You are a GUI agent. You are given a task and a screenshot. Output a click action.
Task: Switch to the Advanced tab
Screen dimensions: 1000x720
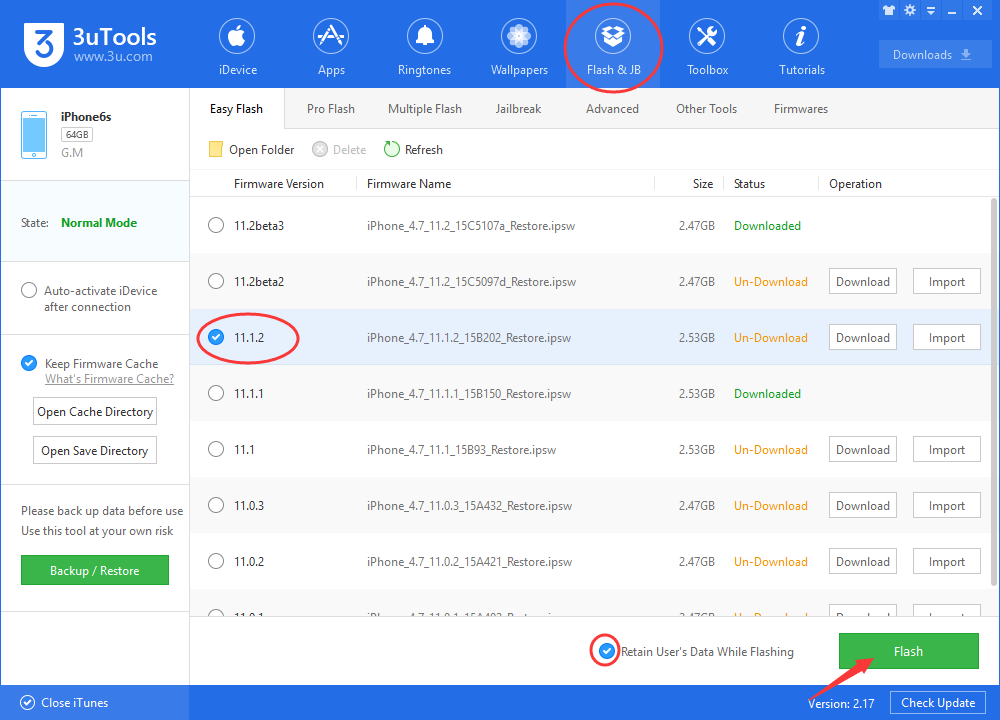tap(612, 109)
